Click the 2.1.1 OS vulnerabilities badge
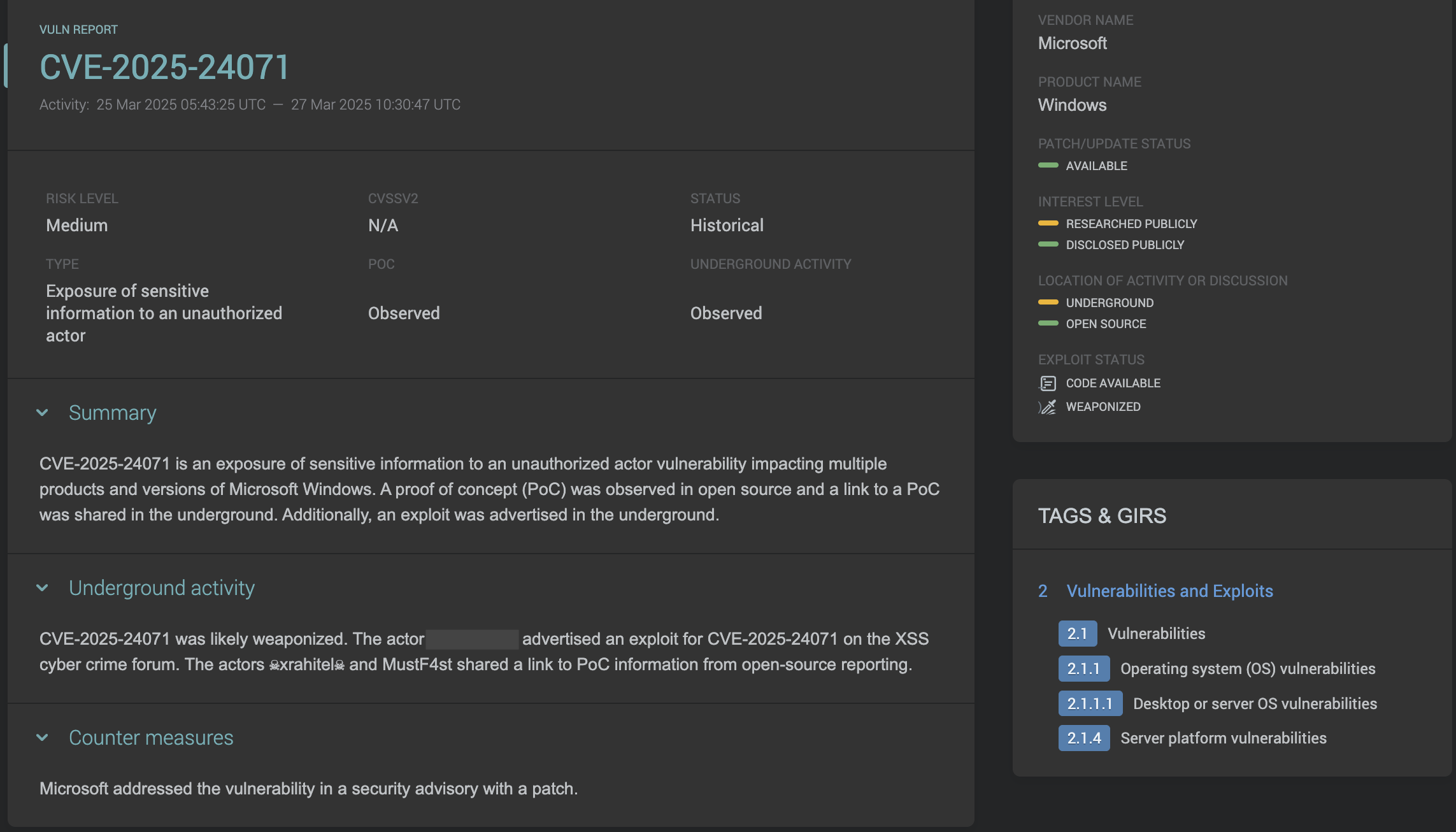 [x=1083, y=668]
